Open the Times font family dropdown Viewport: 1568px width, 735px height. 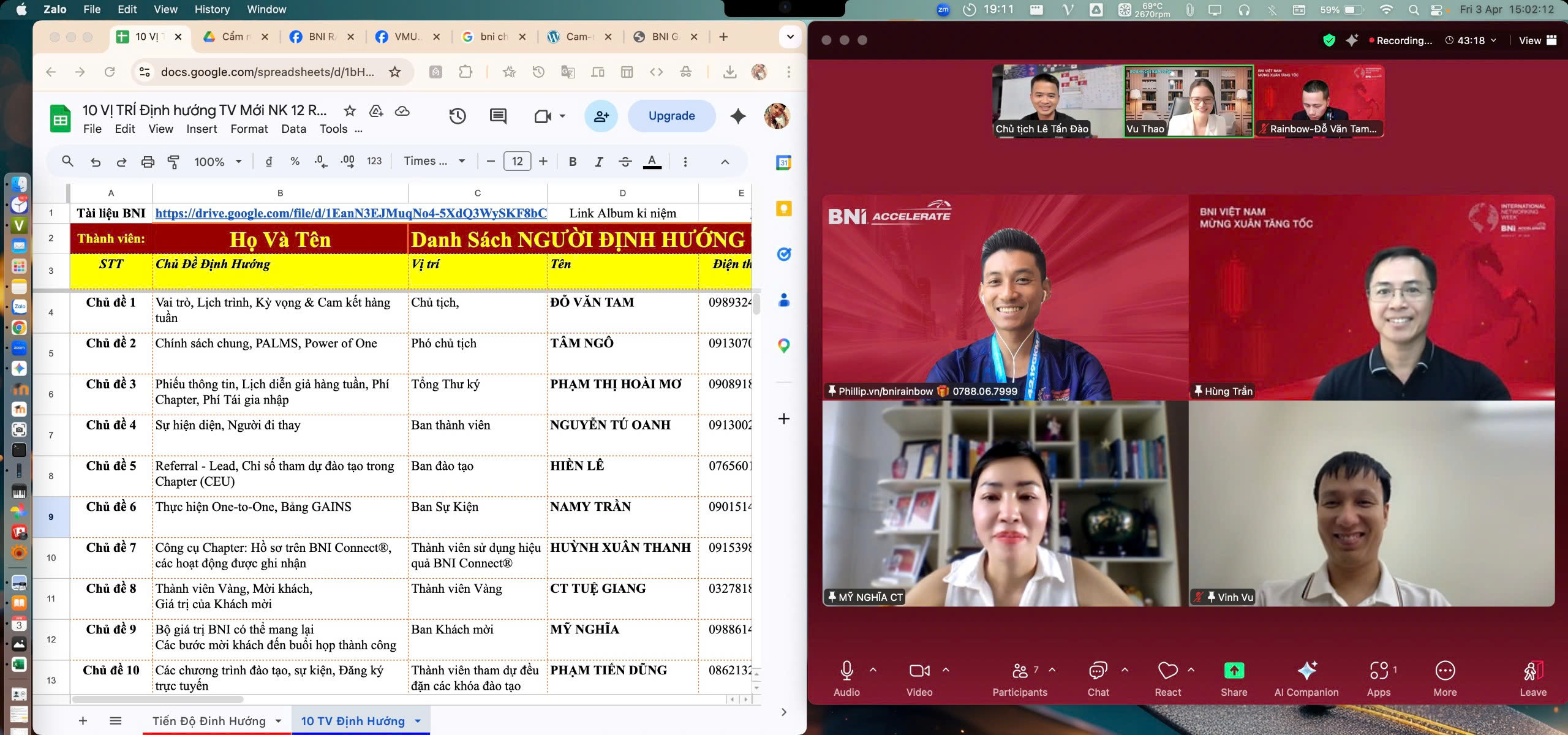(x=434, y=161)
